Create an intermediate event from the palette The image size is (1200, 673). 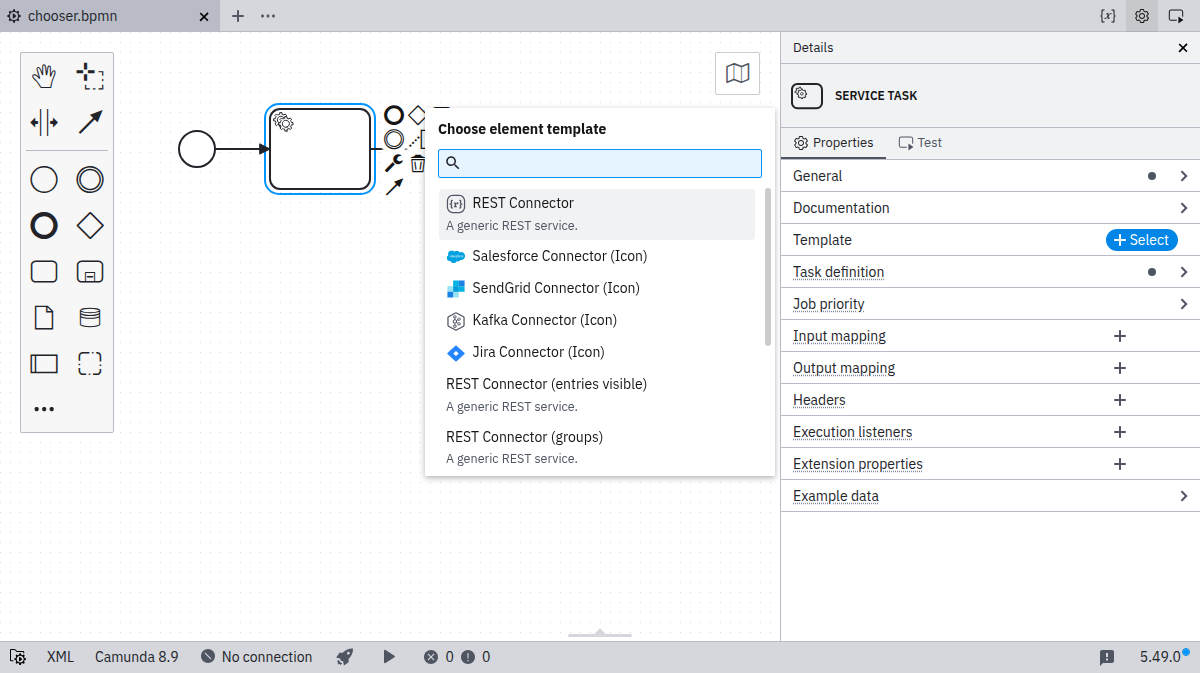[x=90, y=180]
